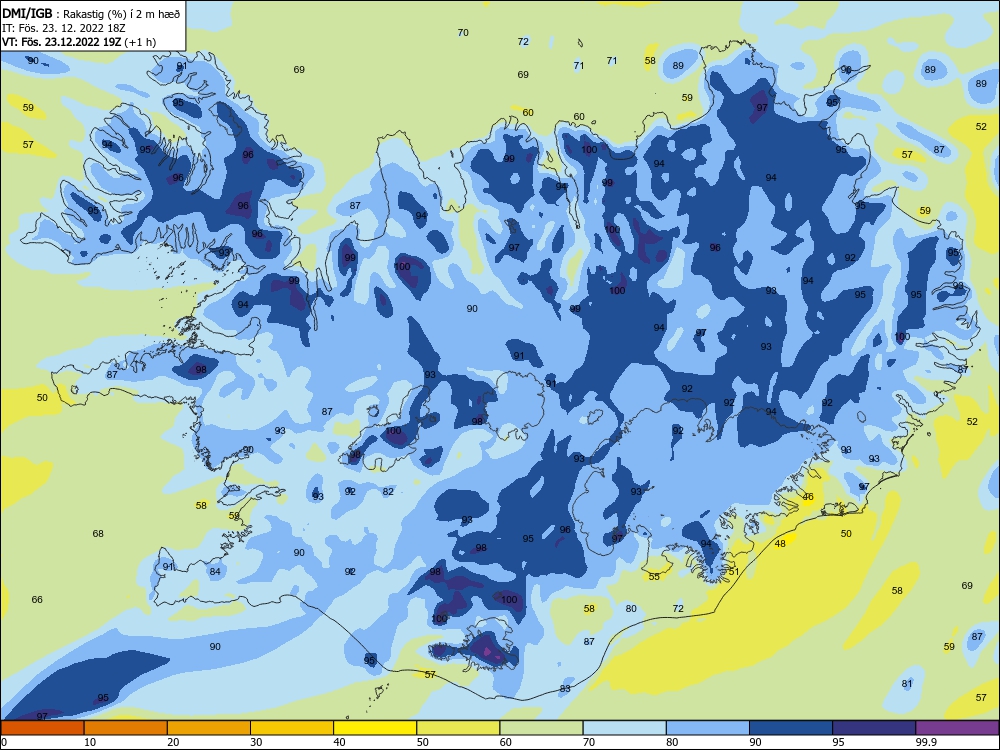Click the map value '84' on the peninsula
The image size is (1000, 750).
pyautogui.click(x=215, y=571)
